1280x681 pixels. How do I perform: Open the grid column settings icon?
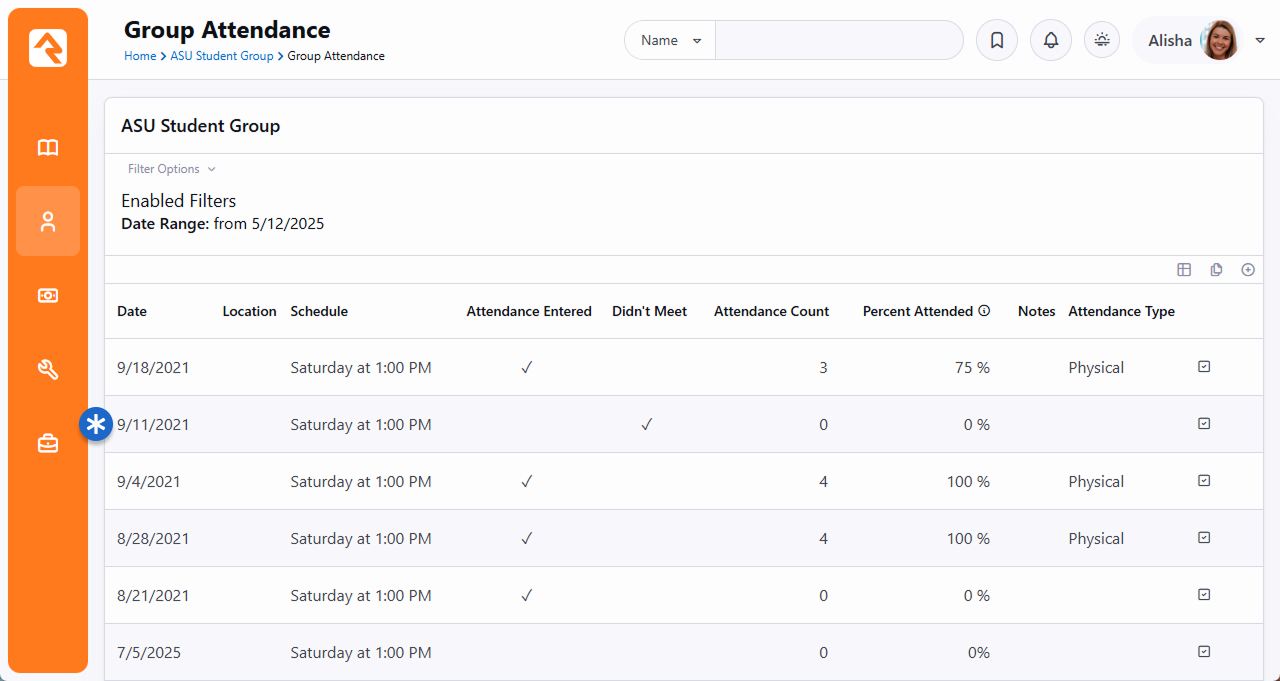1184,270
